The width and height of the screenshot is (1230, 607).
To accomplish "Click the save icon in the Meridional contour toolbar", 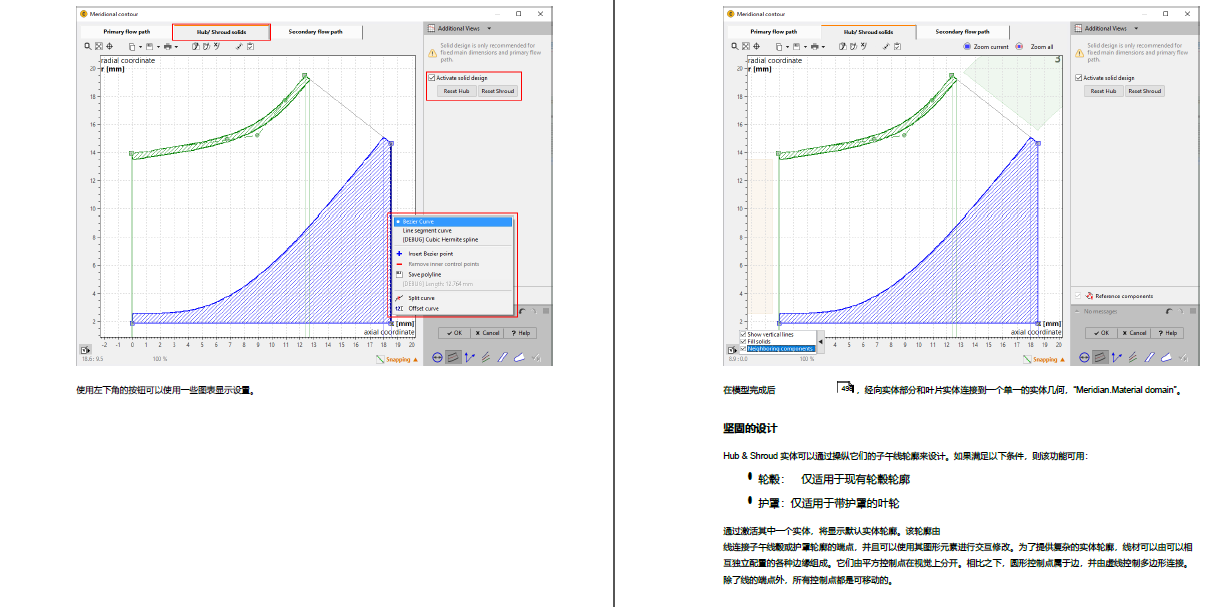I will point(149,46).
